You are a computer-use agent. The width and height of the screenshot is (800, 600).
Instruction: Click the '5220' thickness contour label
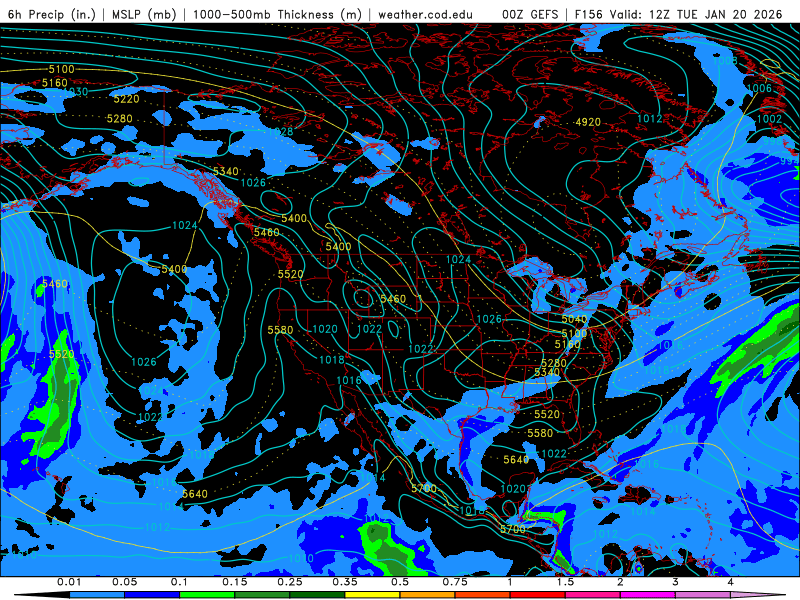126,99
